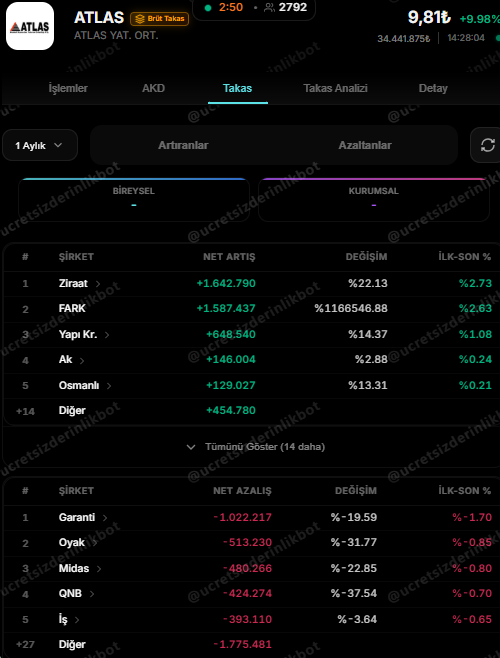Viewport: 500px width, 658px height.
Task: Click Garanti İLK-SON value %-1.70
Action: 472,517
